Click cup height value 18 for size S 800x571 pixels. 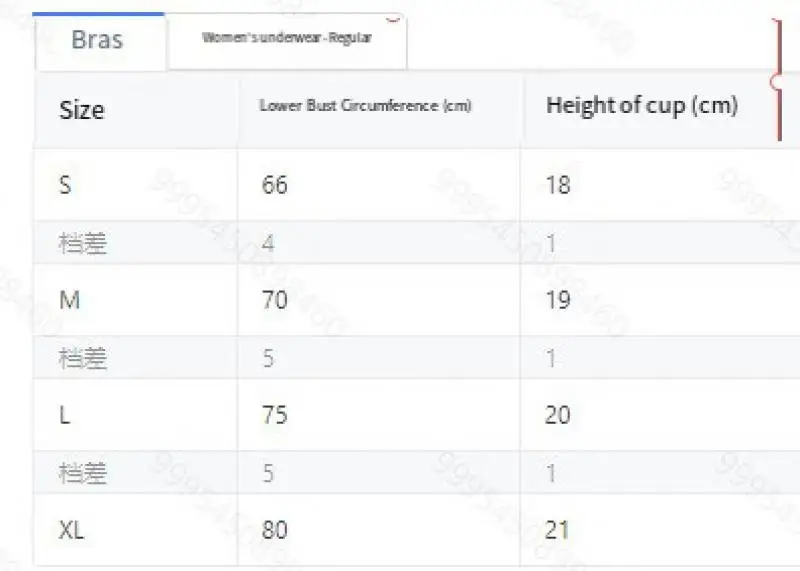(558, 185)
